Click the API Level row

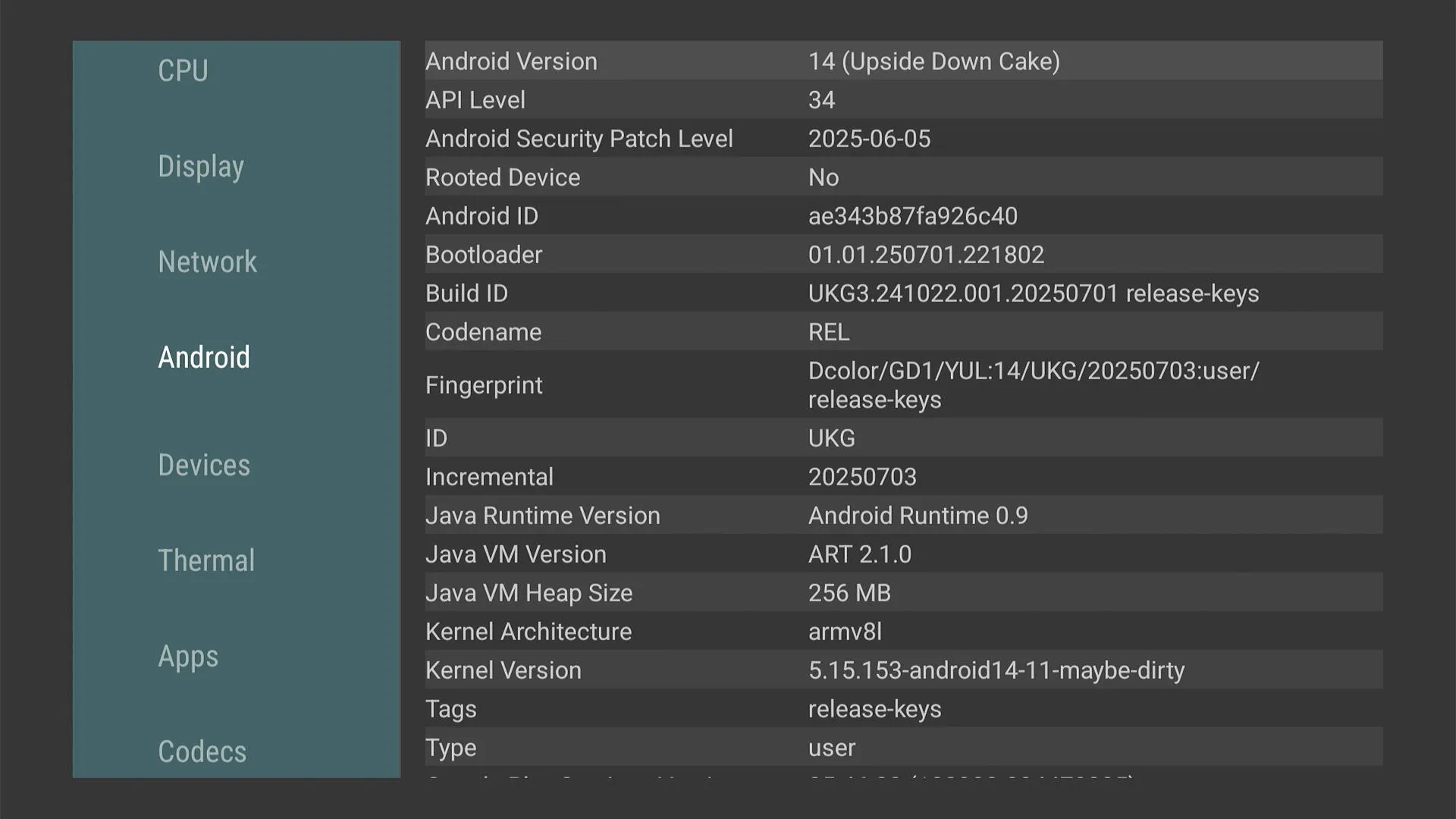click(902, 100)
